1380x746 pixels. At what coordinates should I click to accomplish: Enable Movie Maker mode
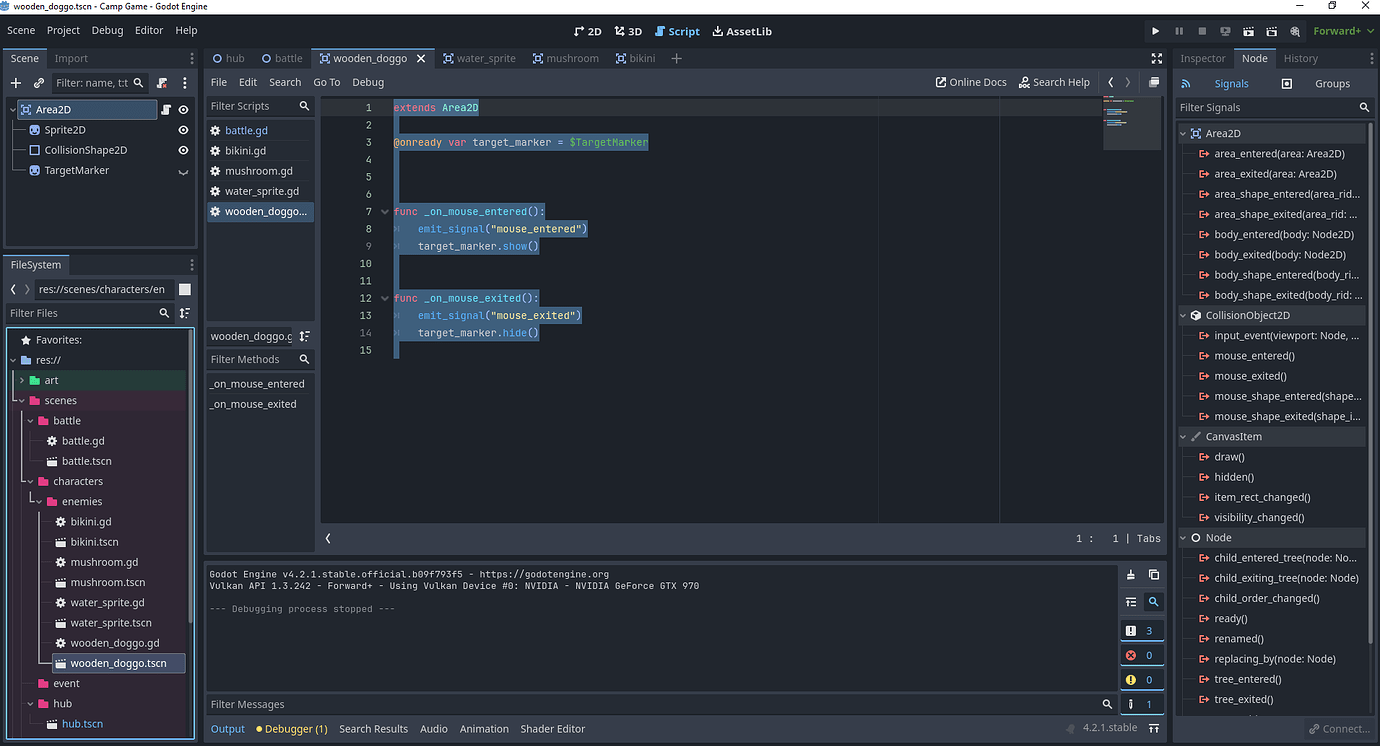coord(1294,31)
